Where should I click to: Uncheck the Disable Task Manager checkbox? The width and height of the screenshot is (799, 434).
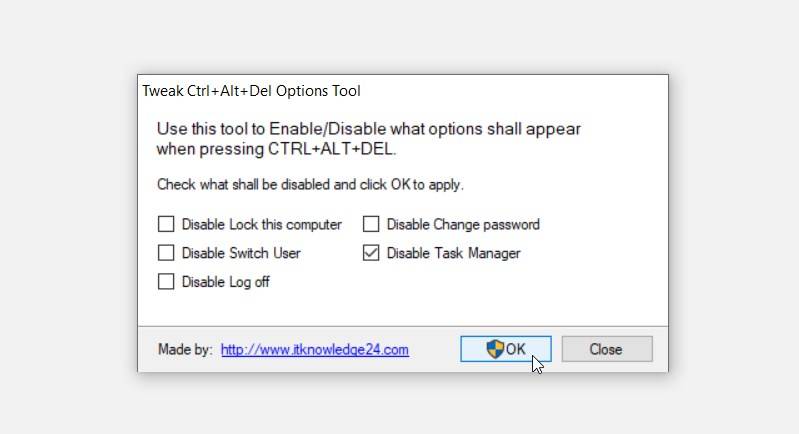[x=371, y=253]
